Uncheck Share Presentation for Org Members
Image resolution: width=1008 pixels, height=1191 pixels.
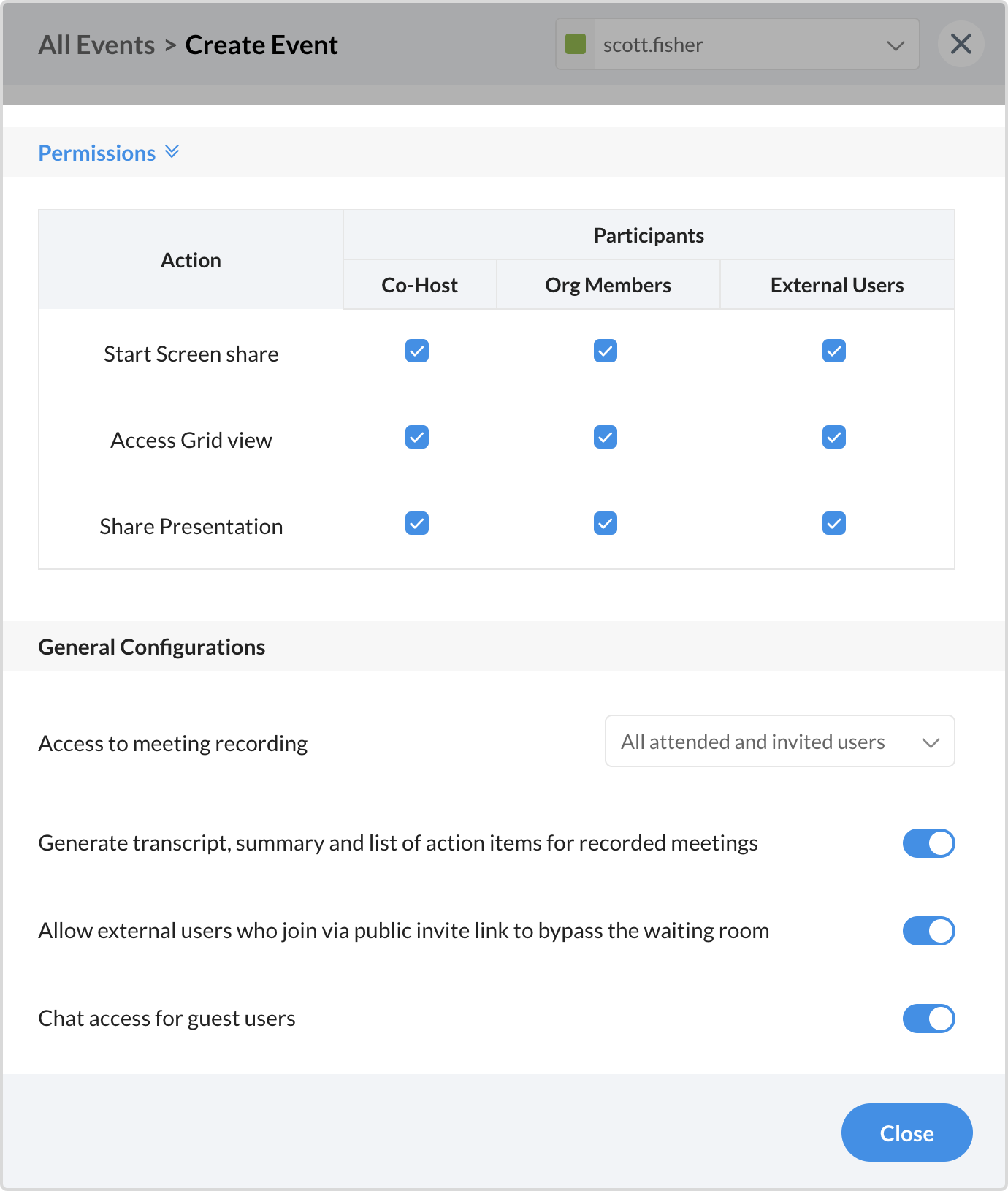[606, 524]
